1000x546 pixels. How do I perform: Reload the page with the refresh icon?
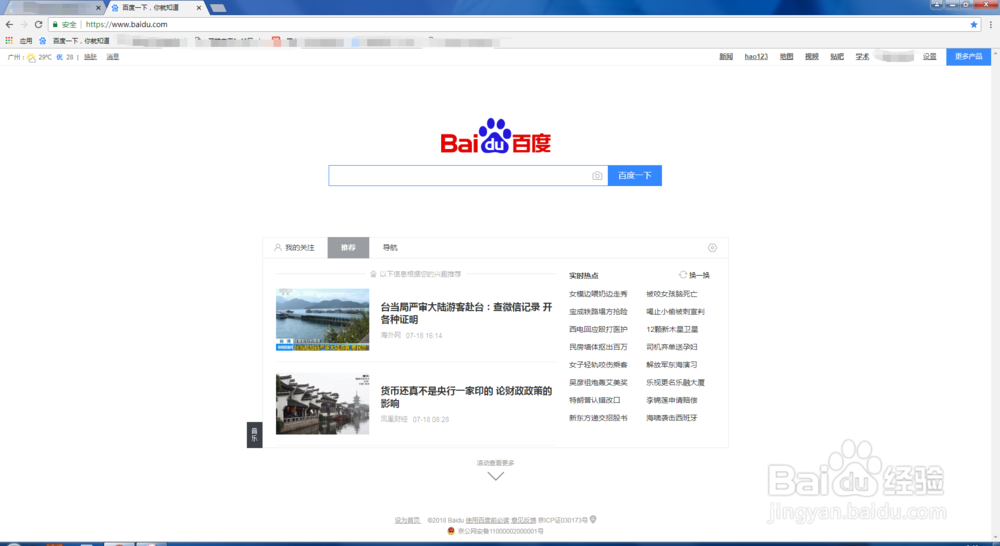click(38, 24)
